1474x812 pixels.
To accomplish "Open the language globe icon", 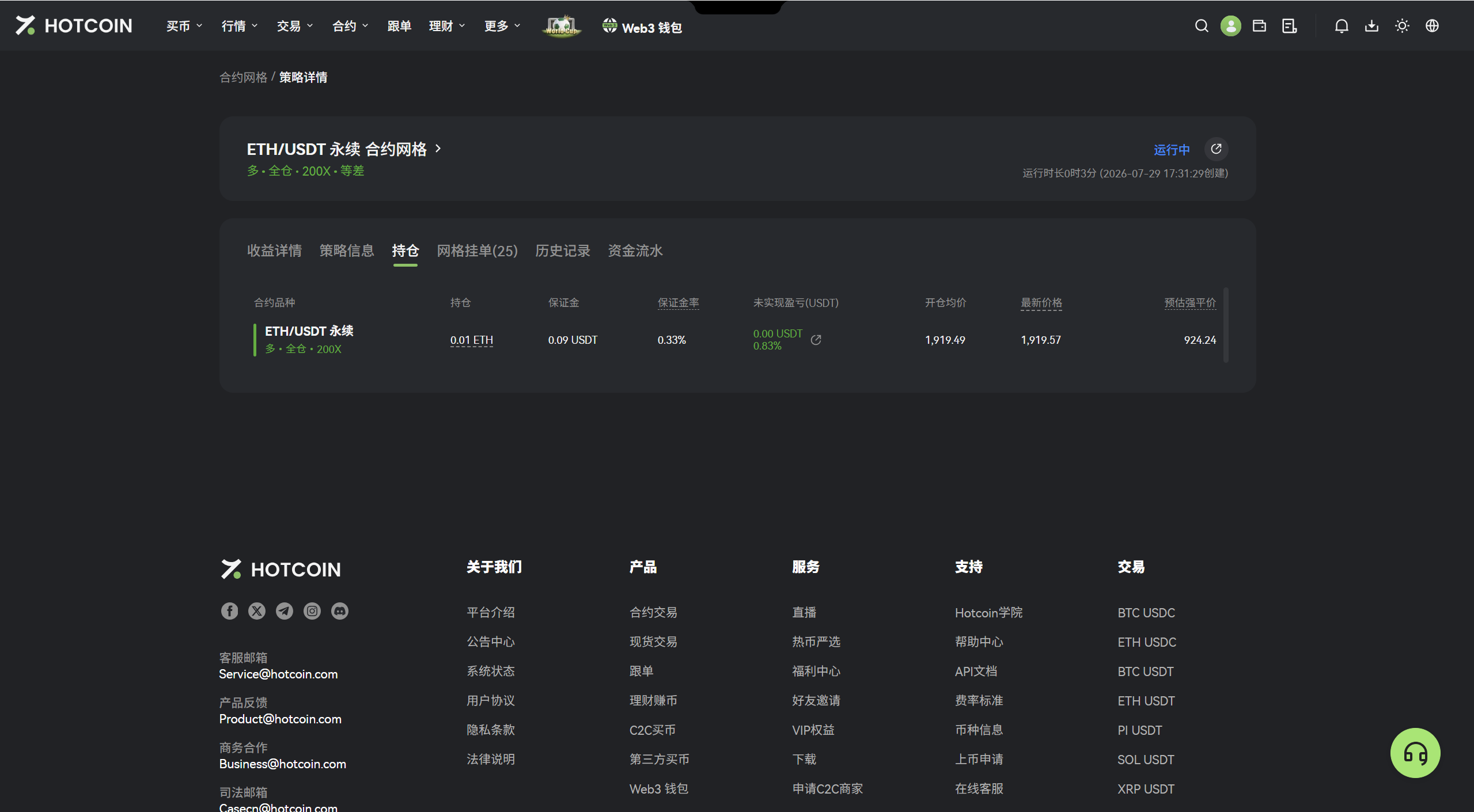I will tap(1432, 26).
